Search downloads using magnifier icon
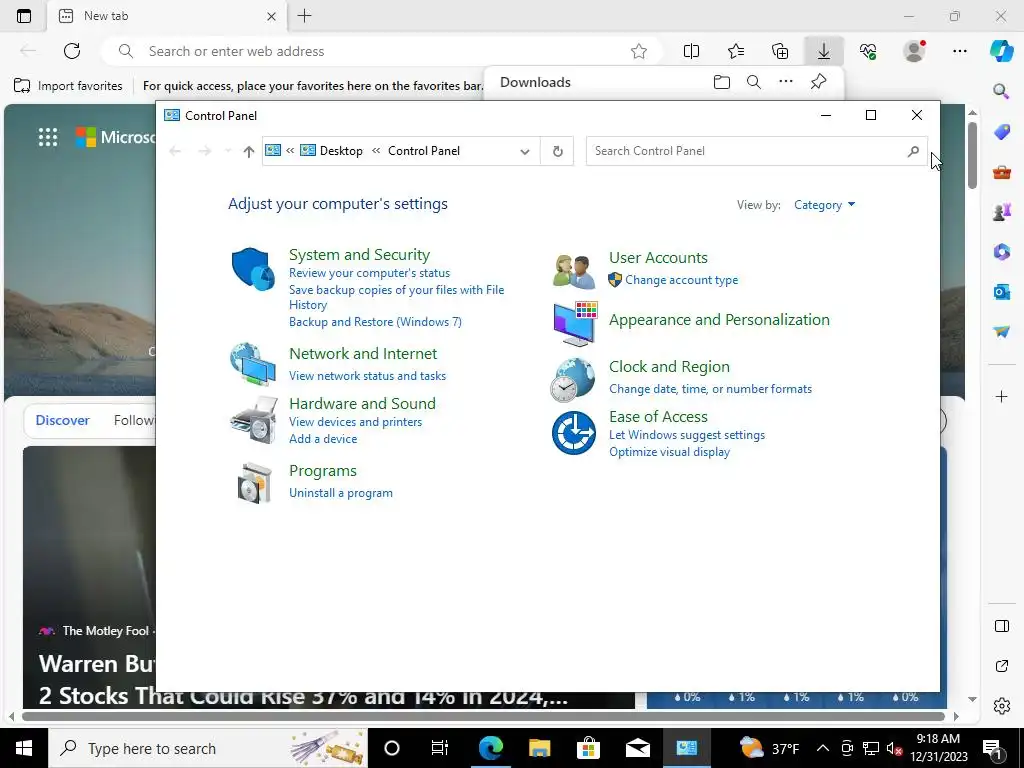Screen dimensions: 1024x768 tap(754, 82)
